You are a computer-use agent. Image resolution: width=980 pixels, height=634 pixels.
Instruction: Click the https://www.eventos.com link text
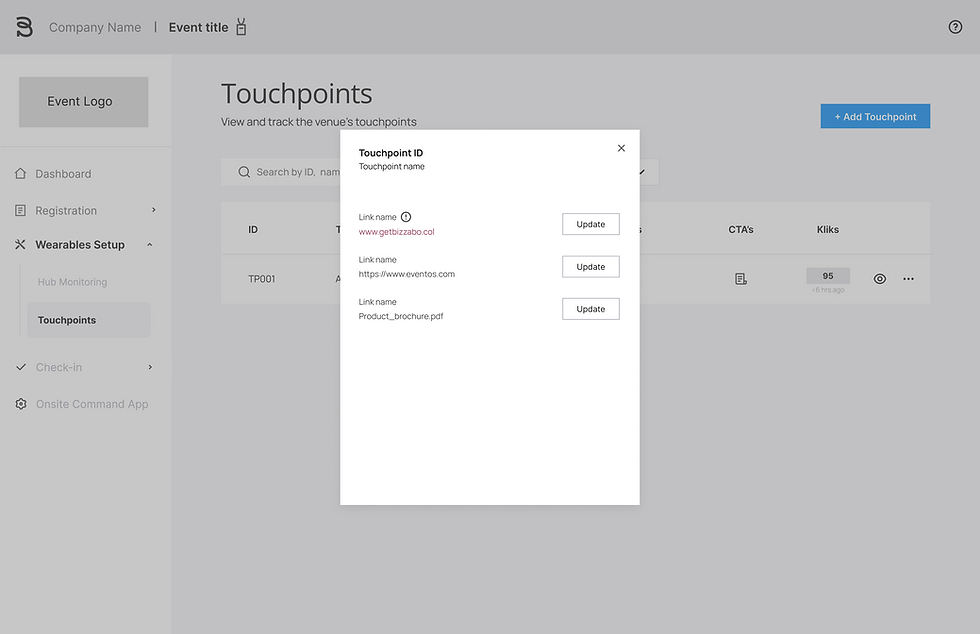407,274
